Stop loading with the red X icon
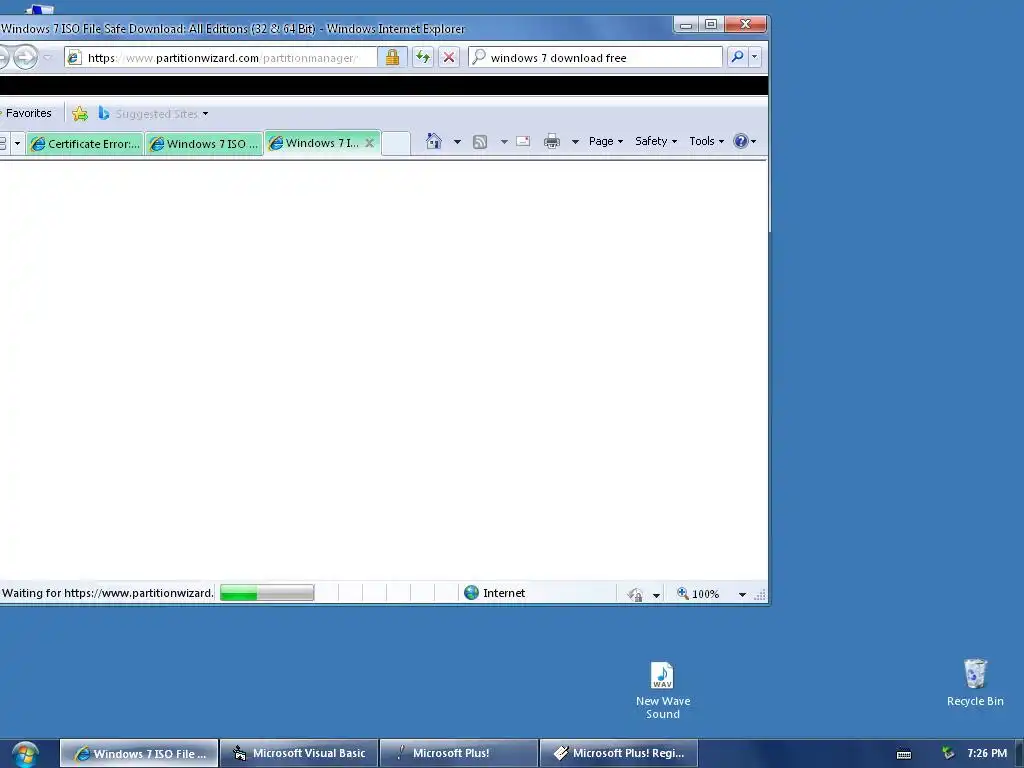1024x768 pixels. click(449, 57)
